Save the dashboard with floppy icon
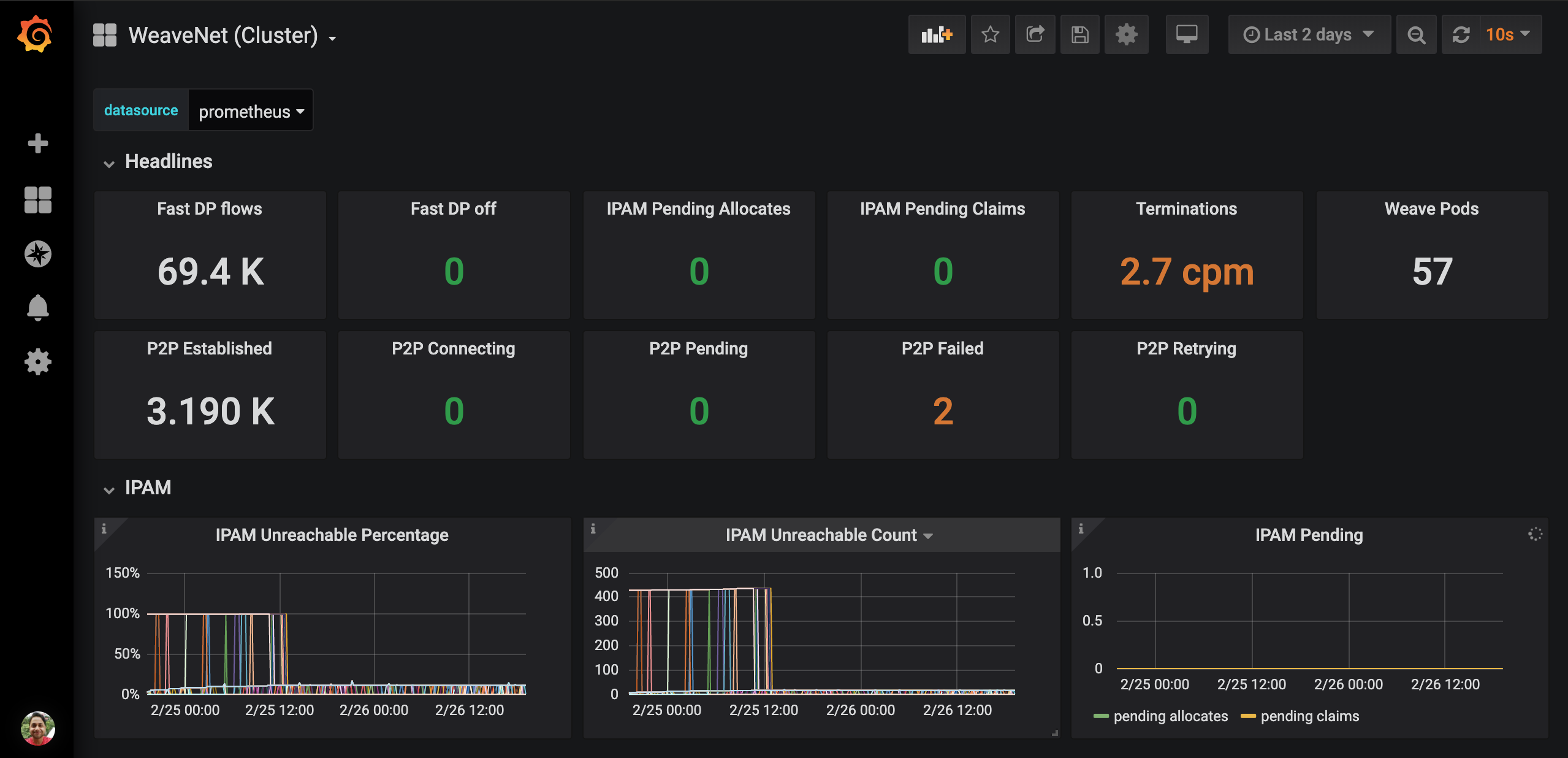This screenshot has width=1568, height=758. [x=1079, y=35]
